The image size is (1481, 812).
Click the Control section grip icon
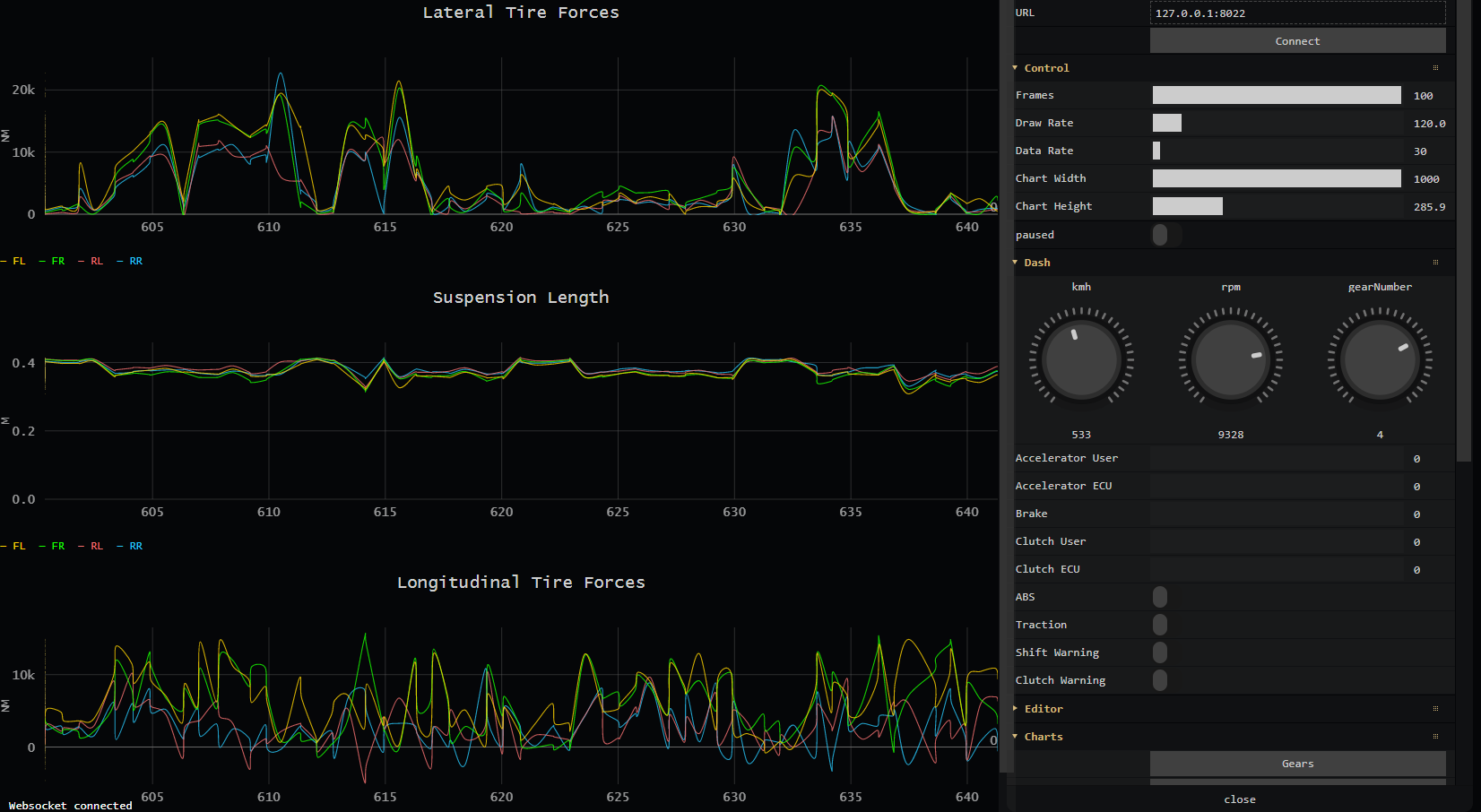coord(1435,67)
